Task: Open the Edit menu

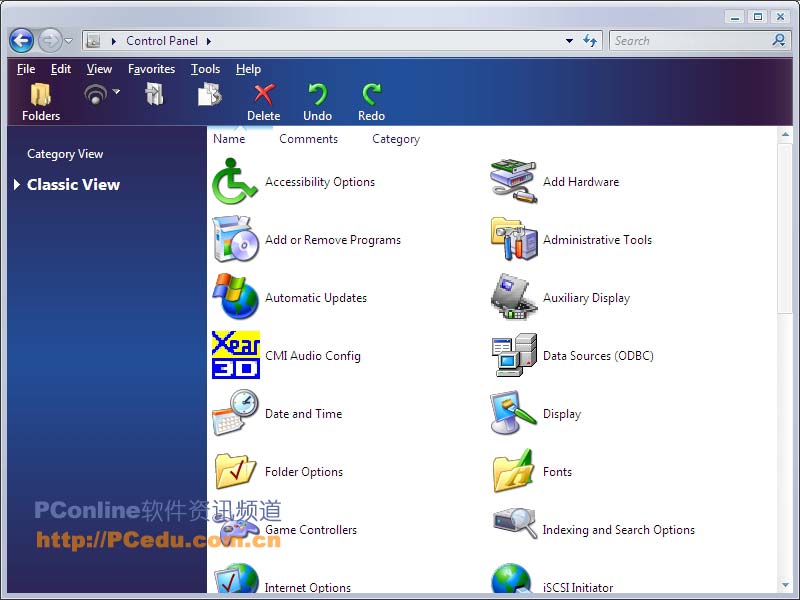Action: pyautogui.click(x=61, y=69)
